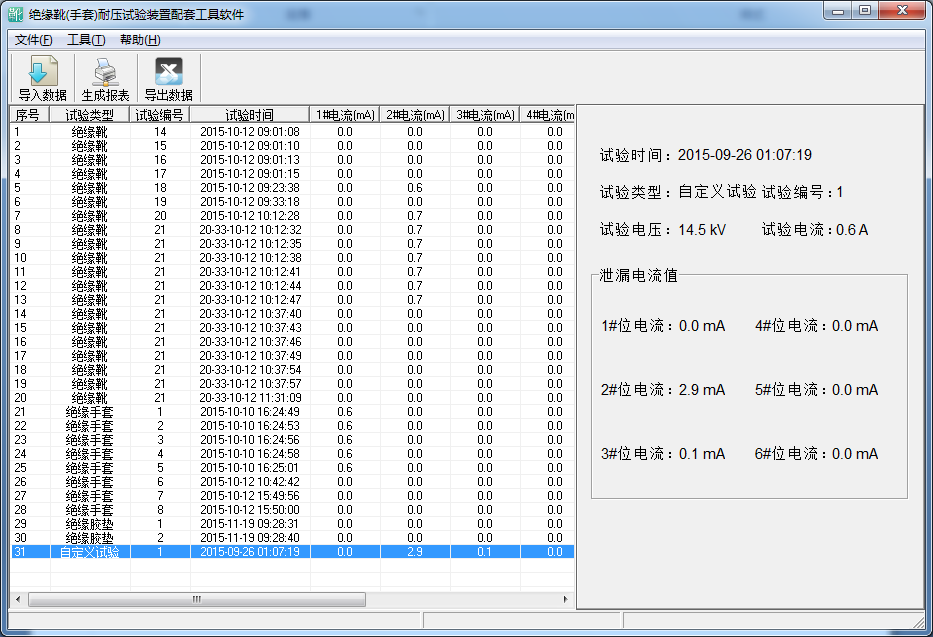Click the horizontal scrollbar right arrow
The image size is (933, 637).
pos(566,600)
